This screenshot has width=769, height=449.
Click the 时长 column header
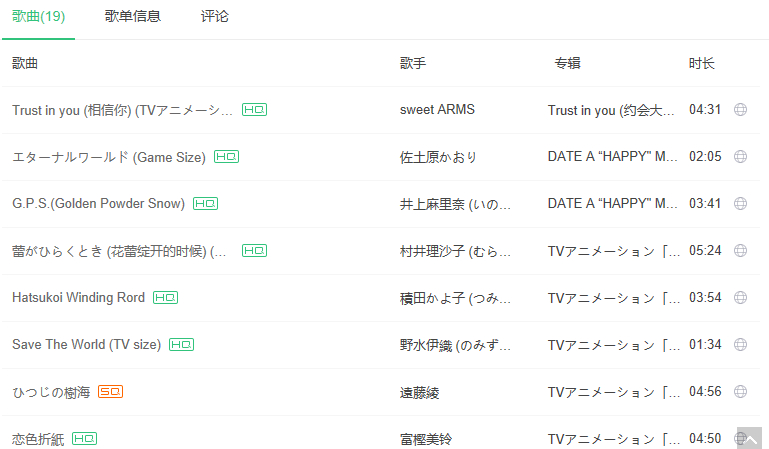(701, 63)
